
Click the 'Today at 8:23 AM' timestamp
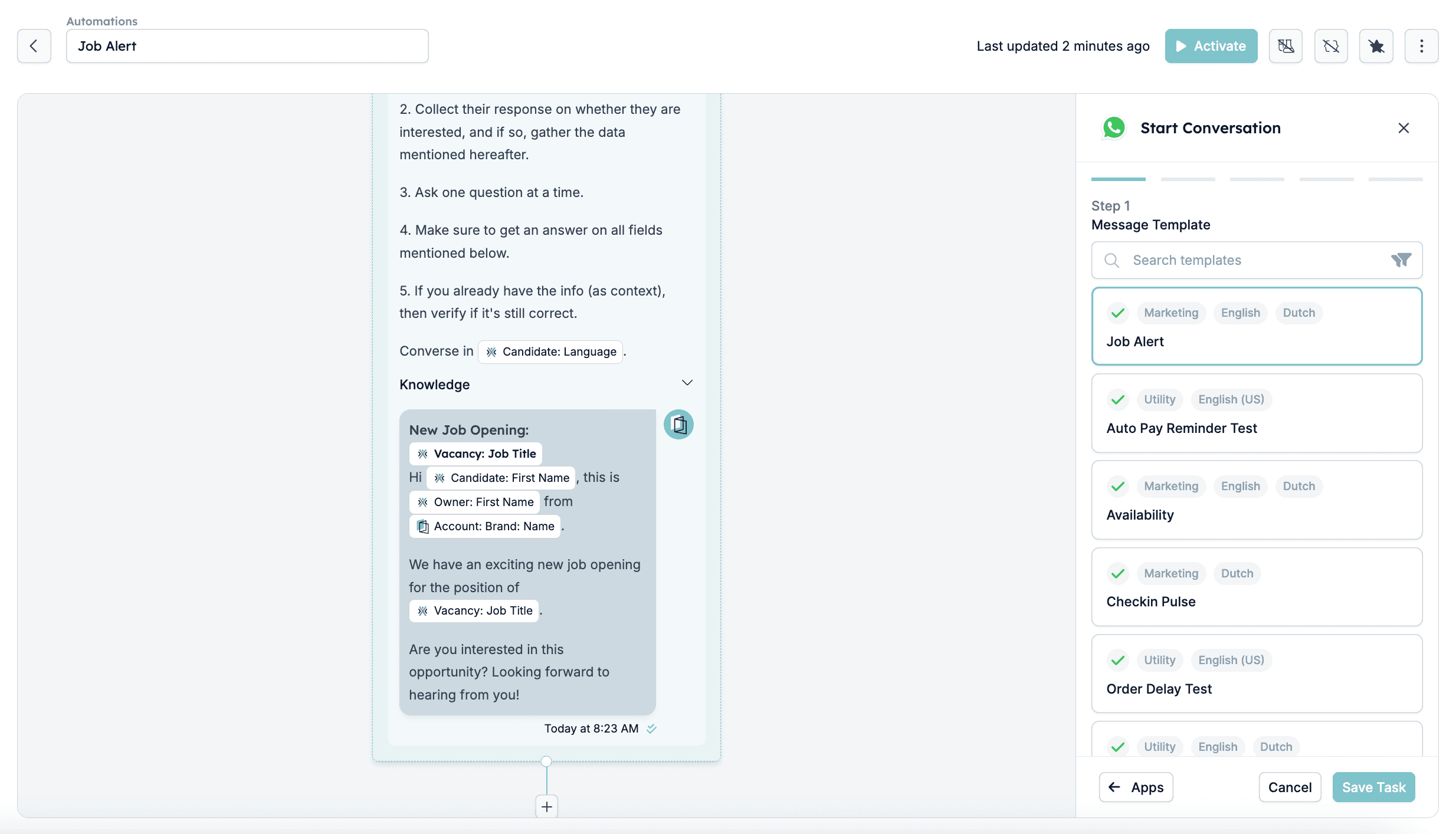591,728
